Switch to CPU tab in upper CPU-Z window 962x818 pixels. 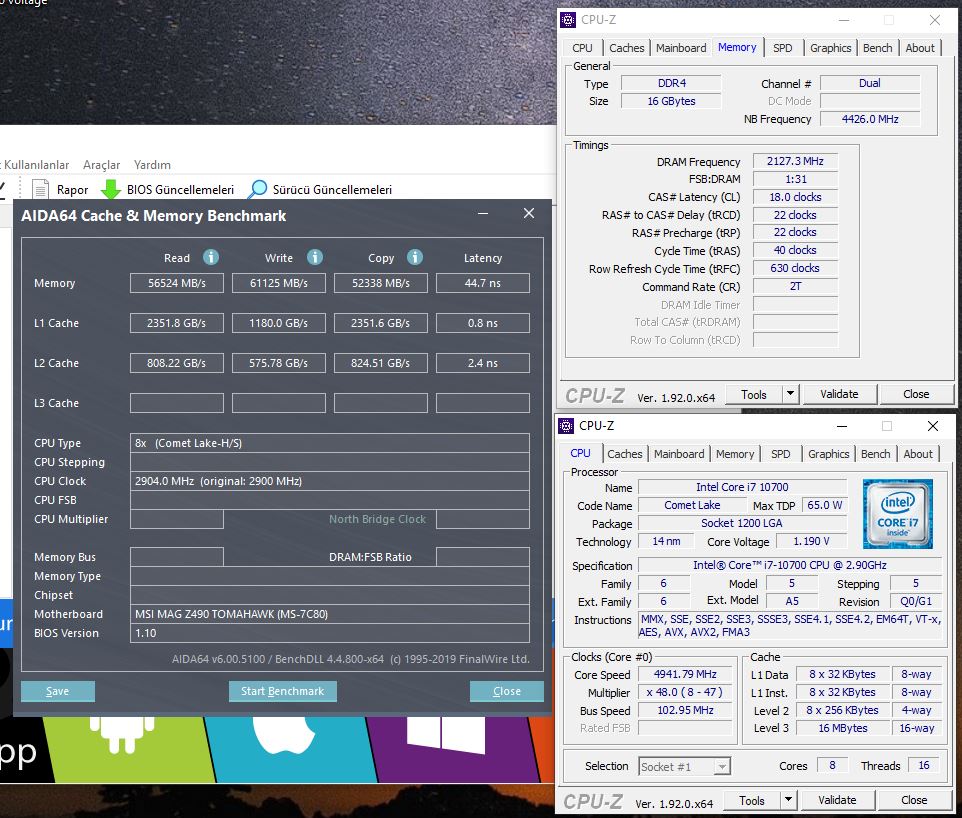point(582,48)
